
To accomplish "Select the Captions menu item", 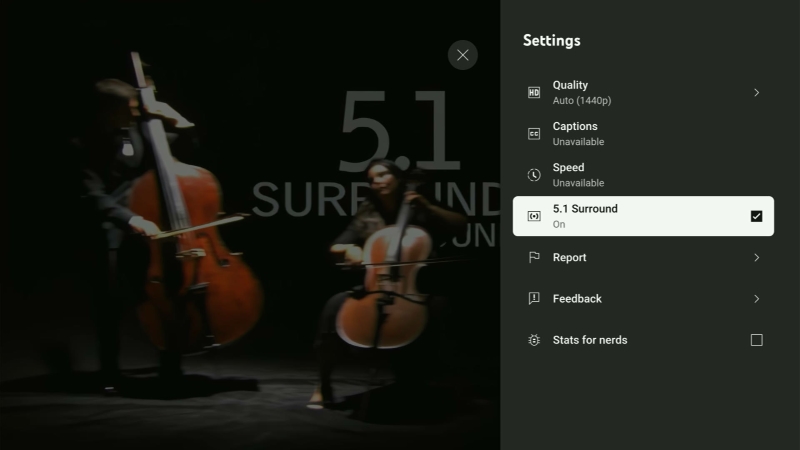I will [643, 134].
